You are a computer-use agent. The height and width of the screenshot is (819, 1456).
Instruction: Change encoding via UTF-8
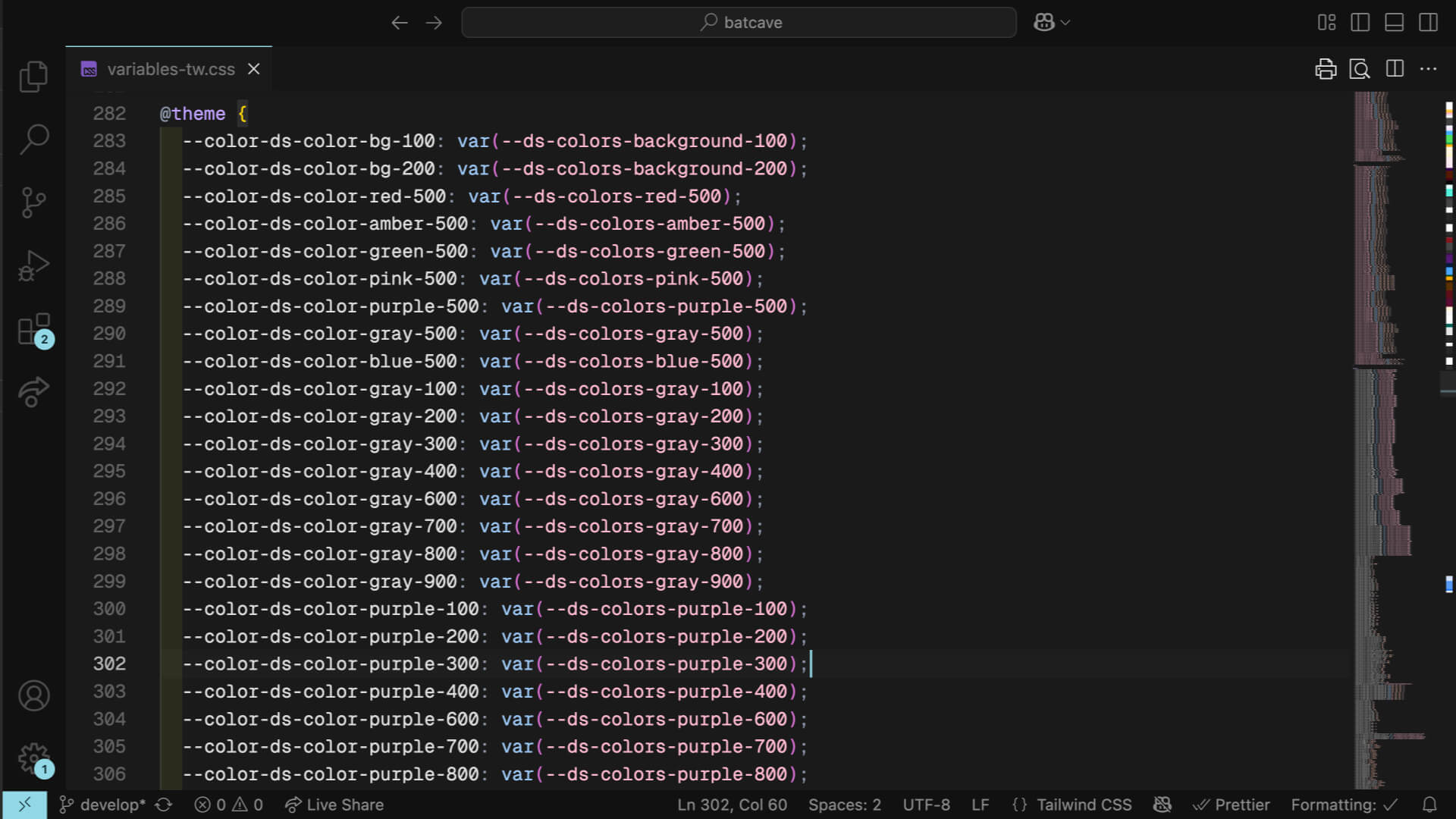click(926, 805)
